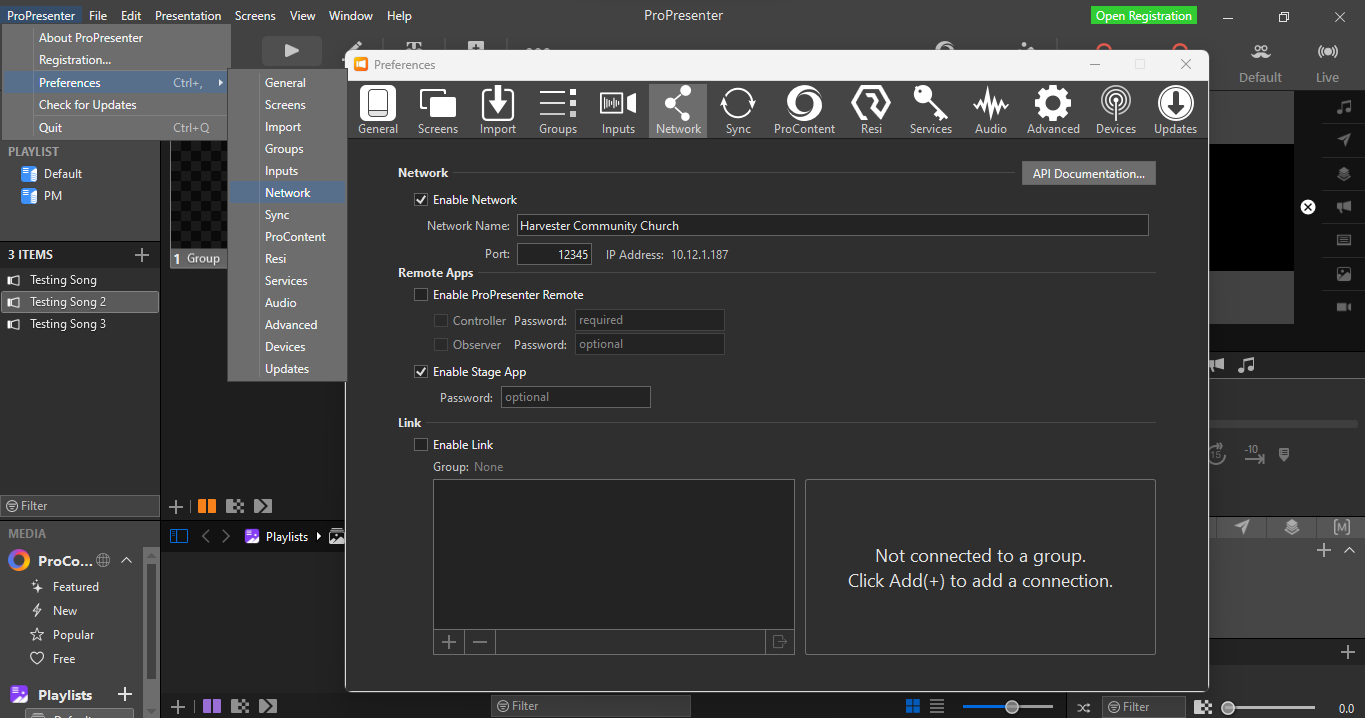Click the Network Name text field
This screenshot has width=1365, height=718.
(x=832, y=226)
